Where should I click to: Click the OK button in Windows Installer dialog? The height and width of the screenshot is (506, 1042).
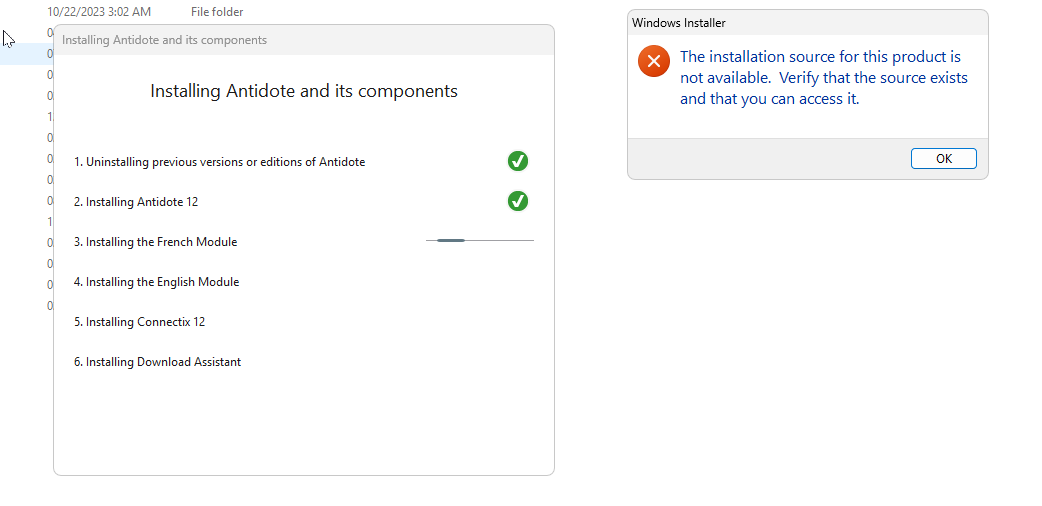pos(943,159)
